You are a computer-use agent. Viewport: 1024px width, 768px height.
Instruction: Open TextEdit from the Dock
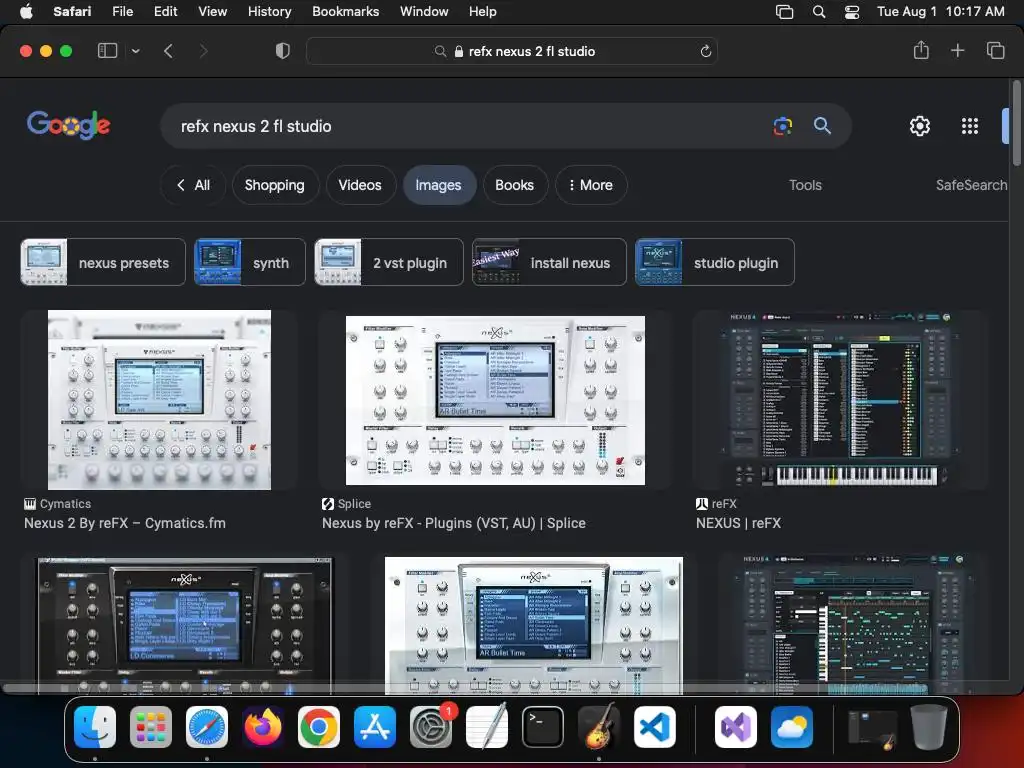487,726
